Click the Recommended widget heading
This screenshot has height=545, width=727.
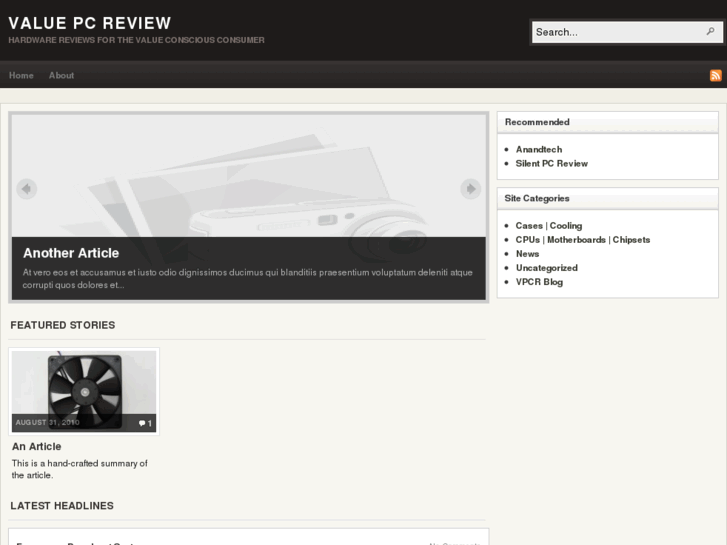pos(537,122)
